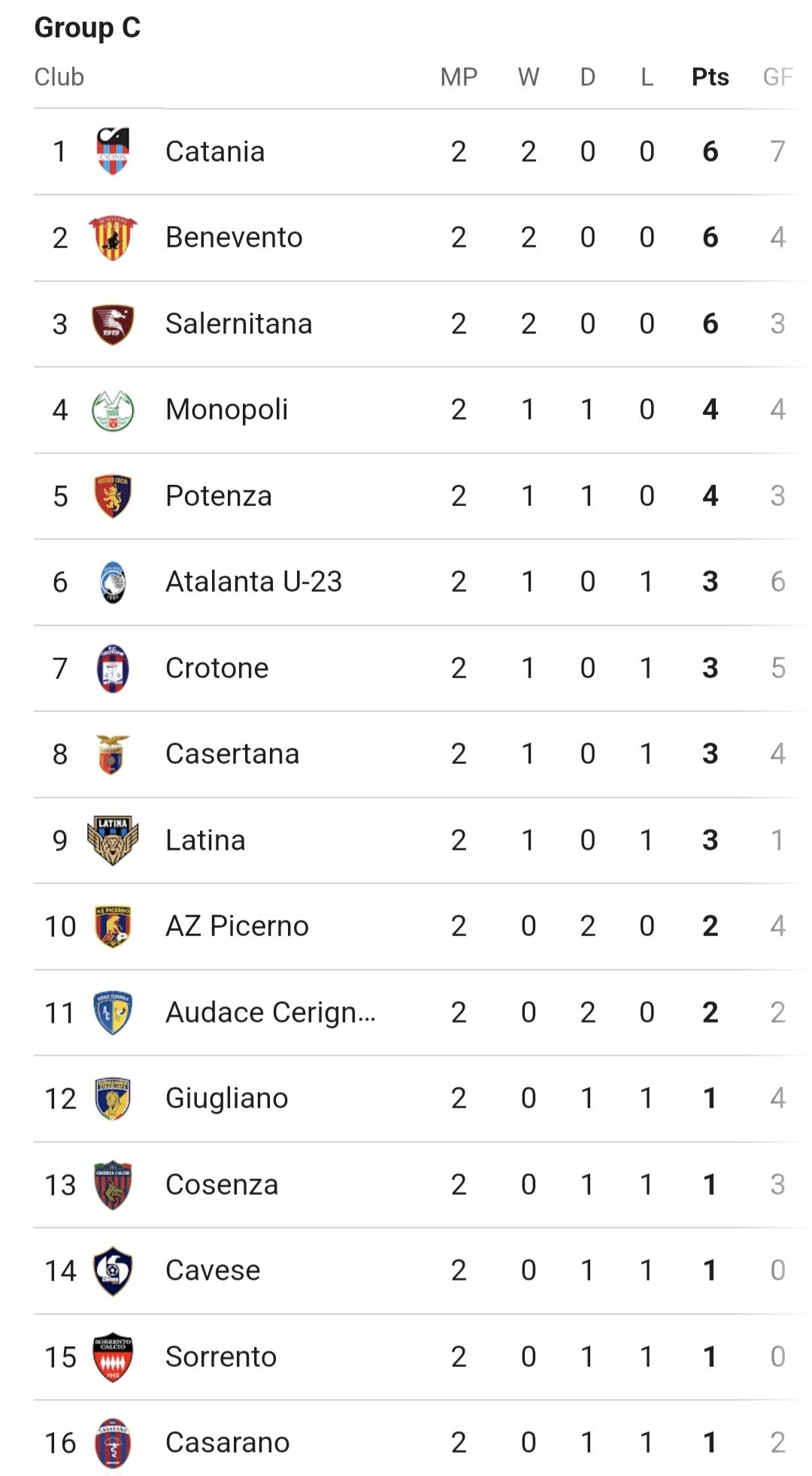This screenshot has width=812, height=1476.
Task: Click the partially visible GF column header
Action: [777, 77]
